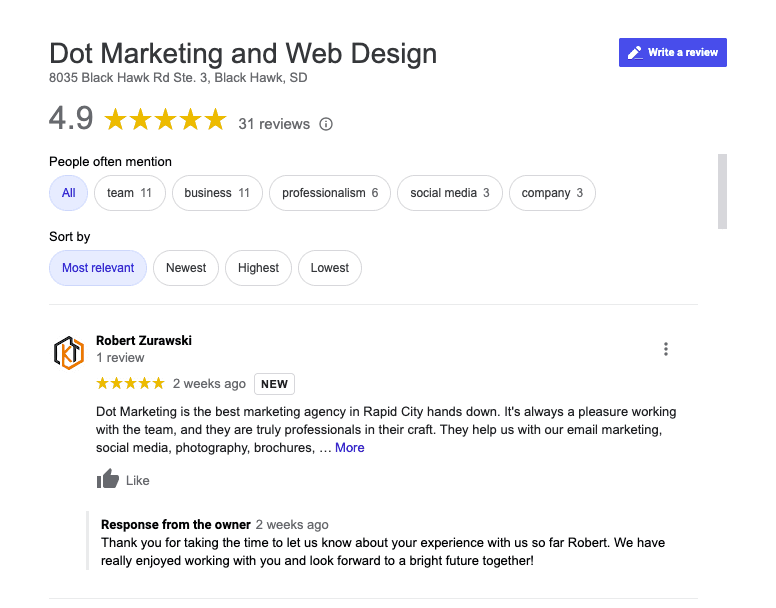Expand review text with More link
The height and width of the screenshot is (608, 776).
pos(349,448)
